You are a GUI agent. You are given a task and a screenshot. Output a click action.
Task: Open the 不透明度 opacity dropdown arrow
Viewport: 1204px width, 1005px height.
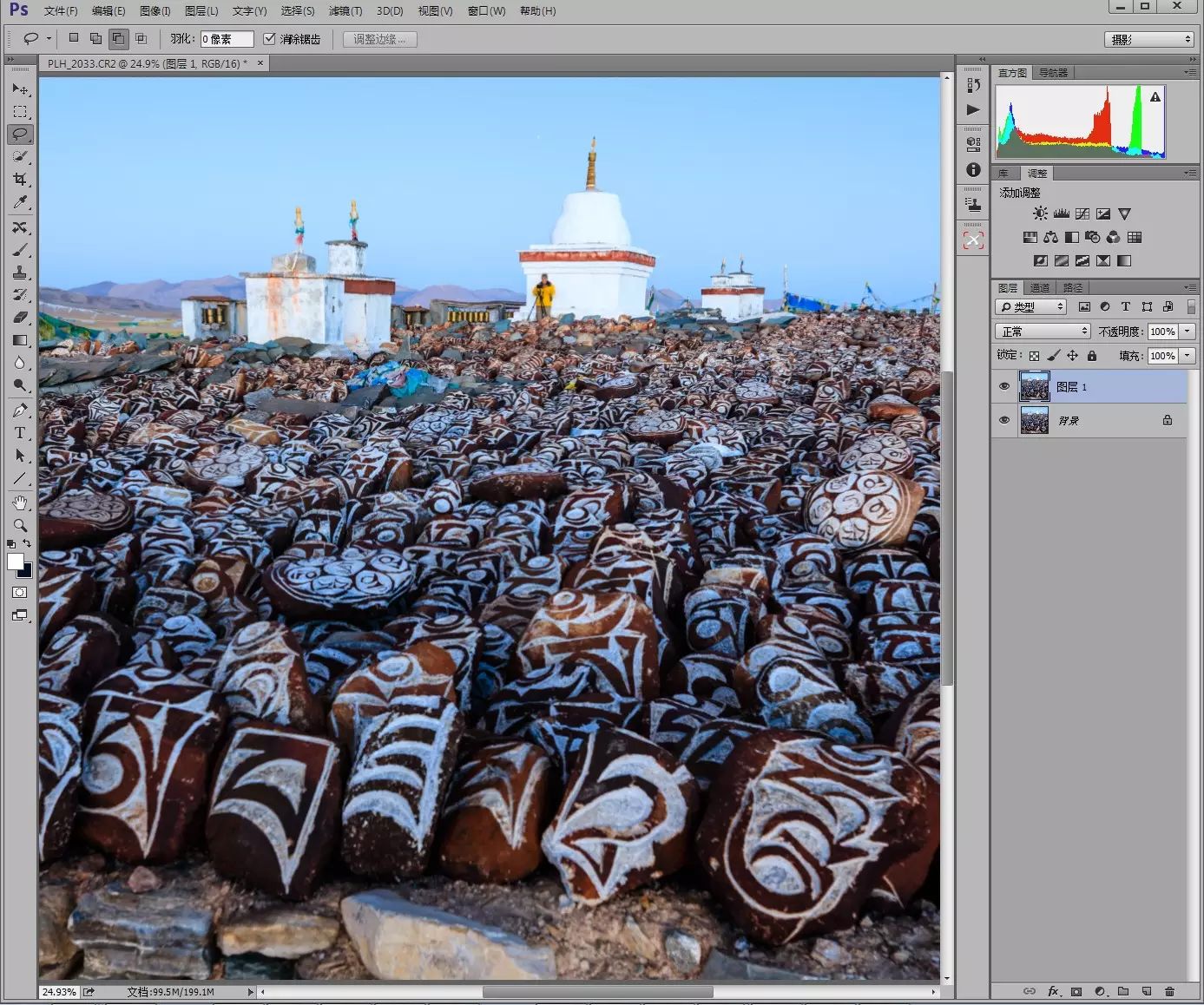(1188, 332)
